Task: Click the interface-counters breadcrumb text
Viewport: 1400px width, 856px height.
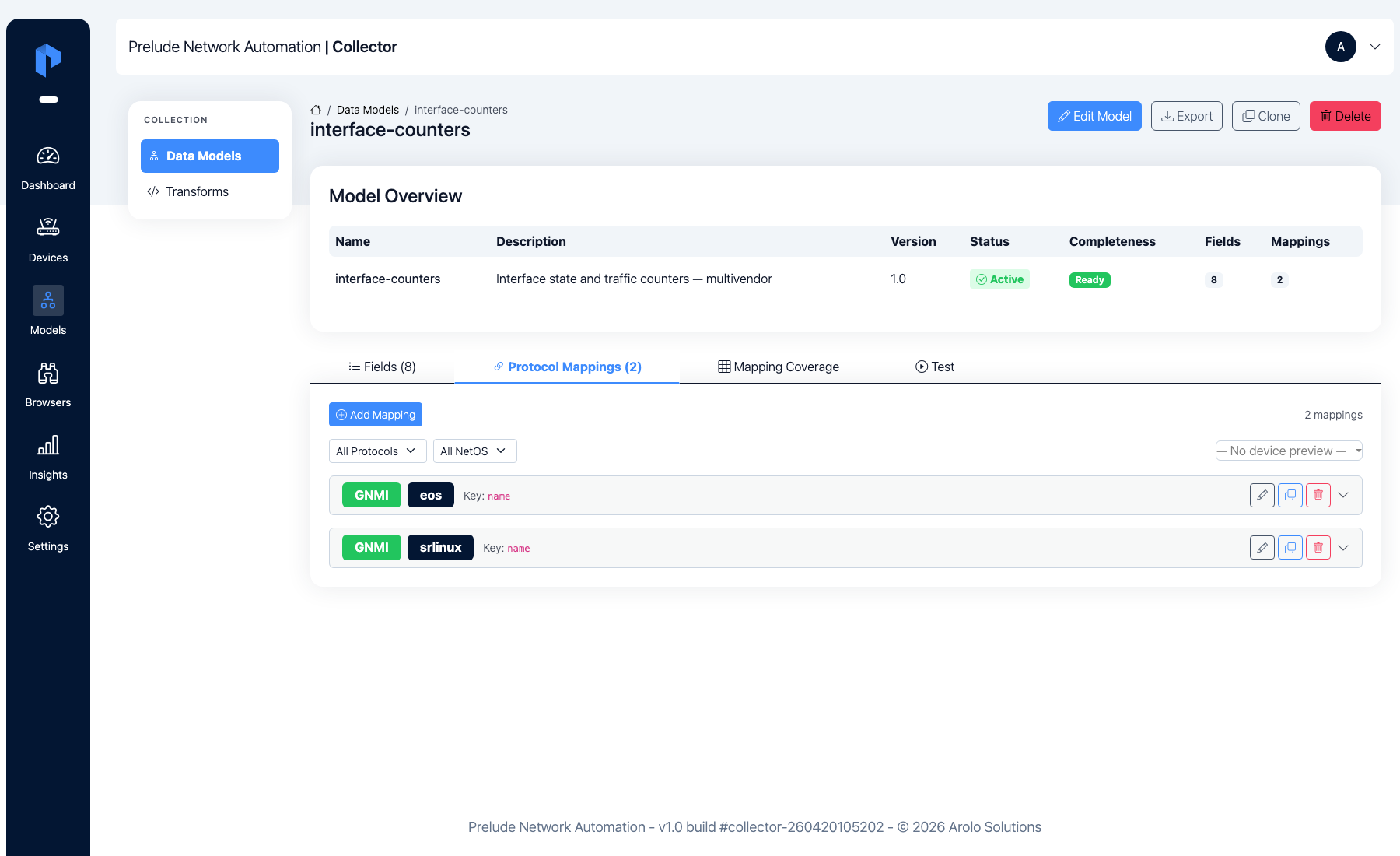Action: (x=461, y=110)
